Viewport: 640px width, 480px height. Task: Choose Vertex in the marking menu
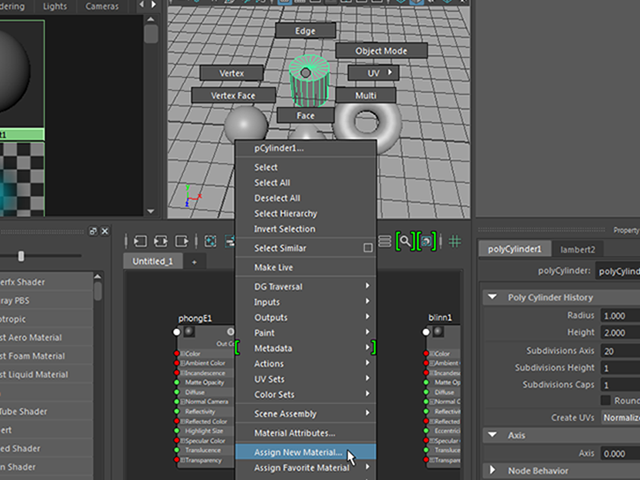(x=231, y=73)
